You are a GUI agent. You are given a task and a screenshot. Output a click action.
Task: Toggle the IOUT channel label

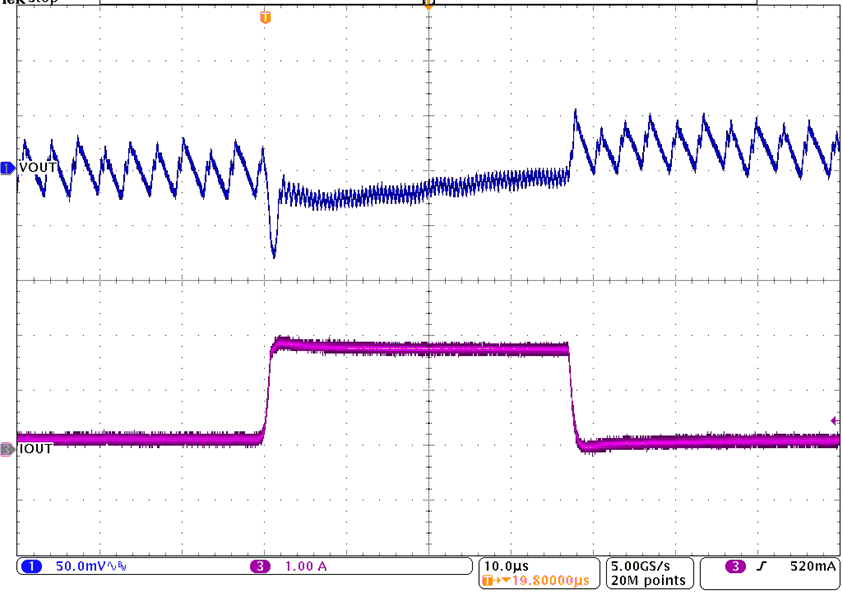pyautogui.click(x=31, y=448)
